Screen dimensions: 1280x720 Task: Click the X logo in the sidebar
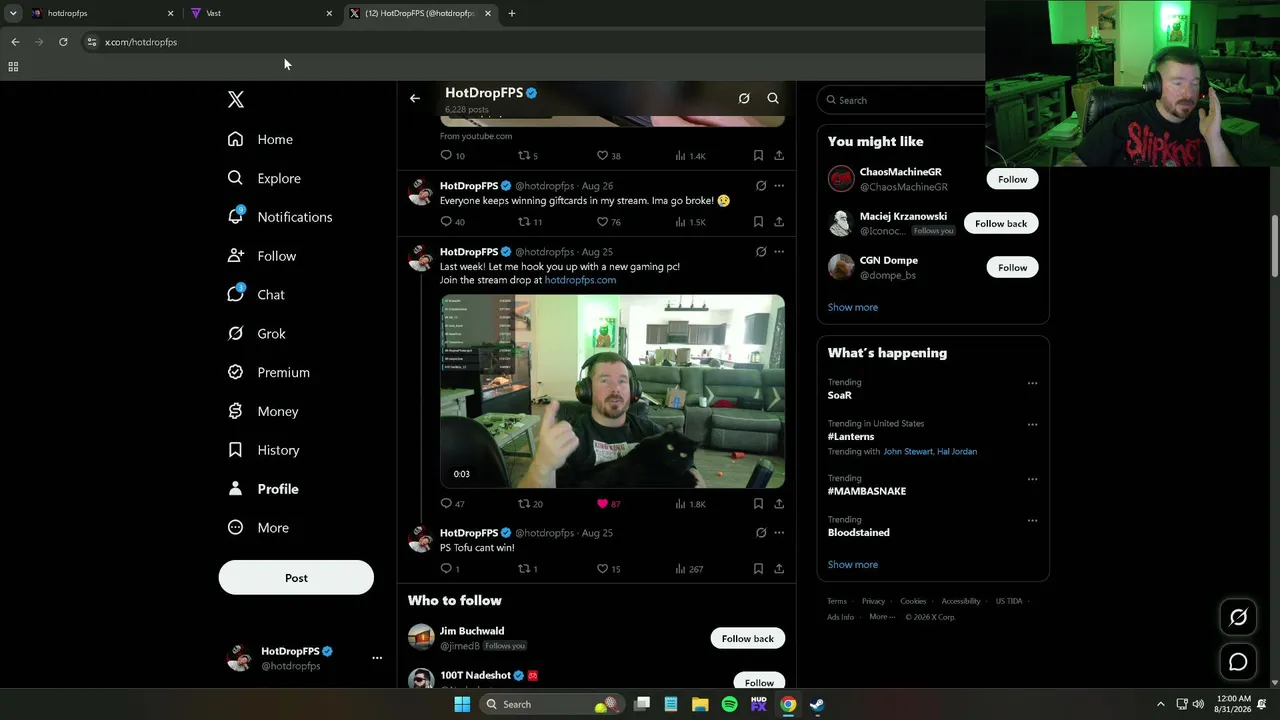pyautogui.click(x=236, y=99)
